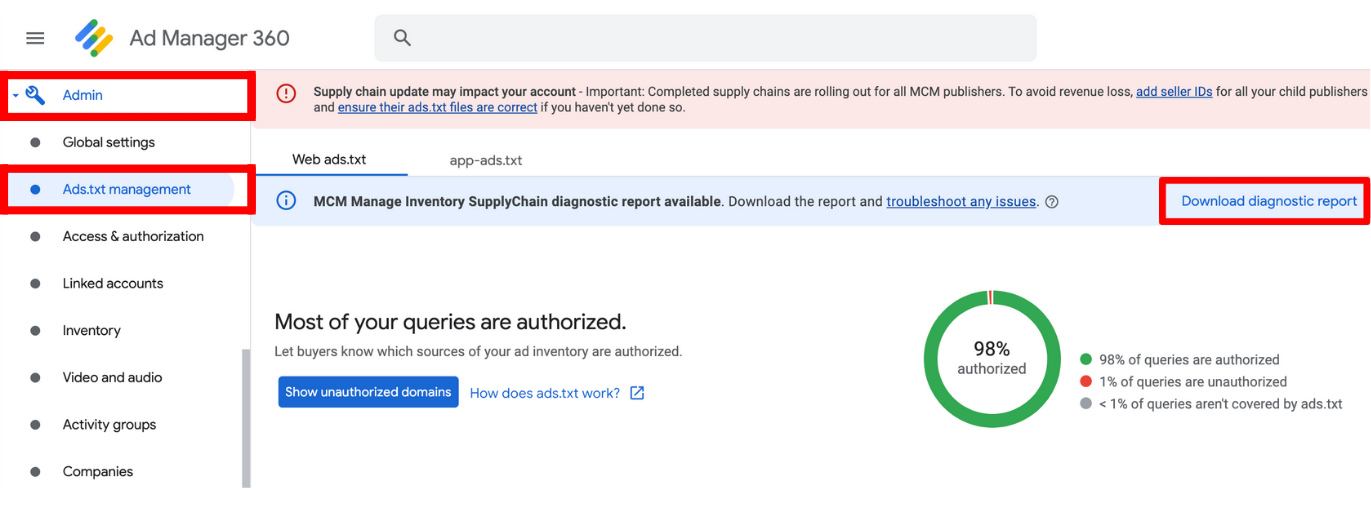Click the Admin wrench icon

point(36,95)
